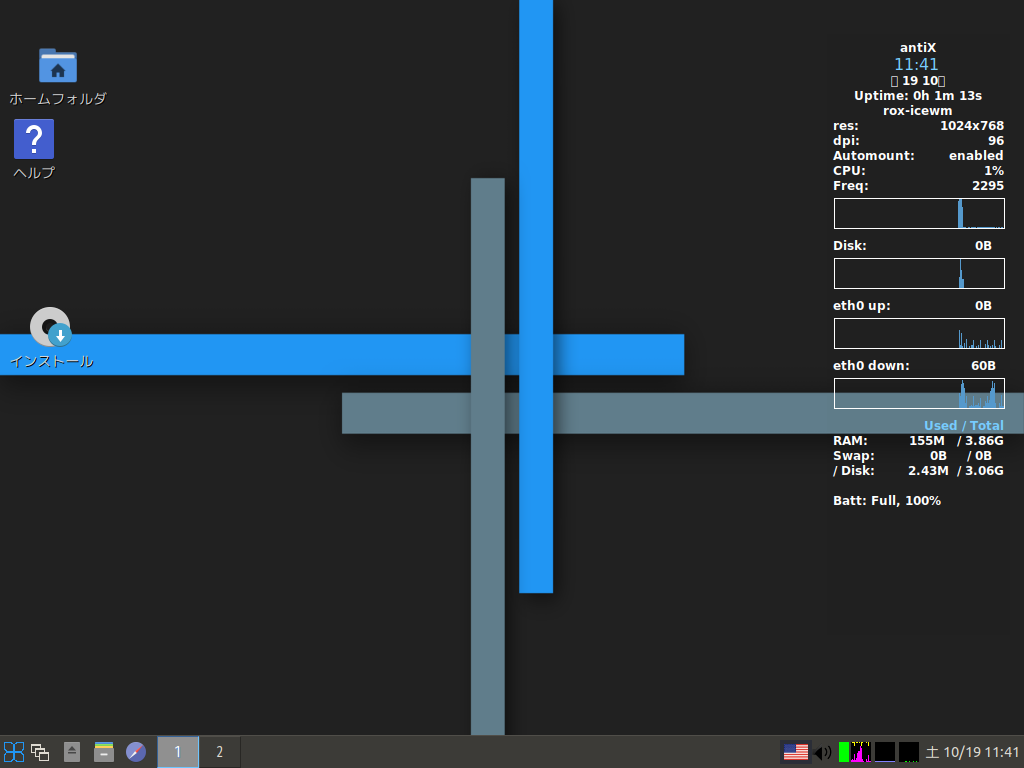Open the file manager drawer icon
Screen dimensions: 1024x768
tap(104, 752)
